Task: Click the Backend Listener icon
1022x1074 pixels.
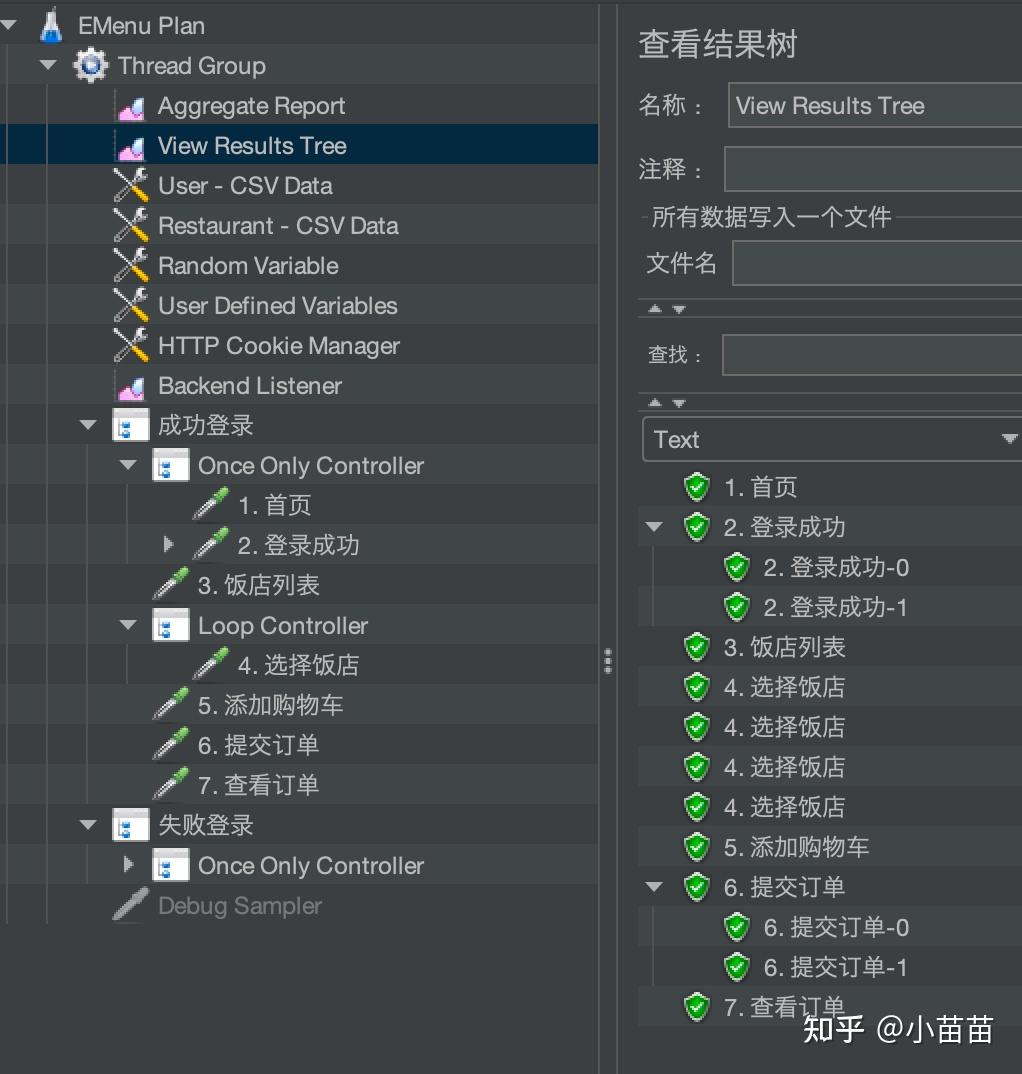Action: [132, 388]
